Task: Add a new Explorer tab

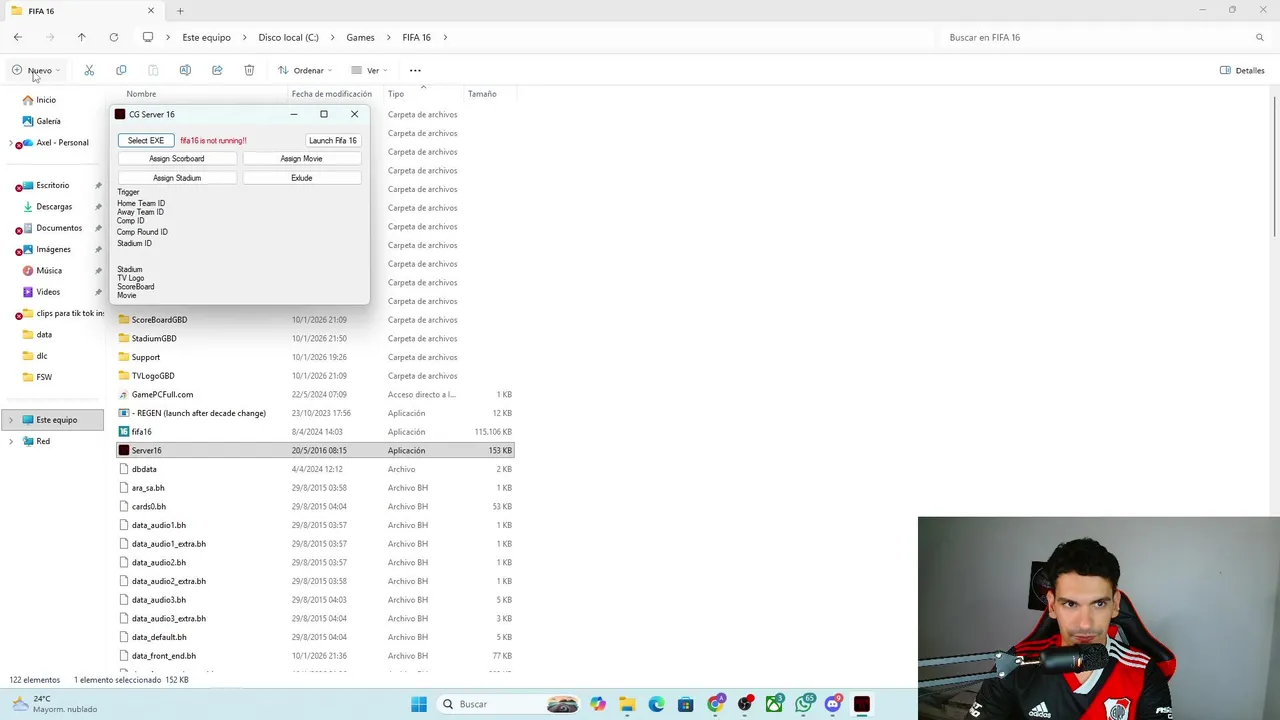Action: (x=180, y=11)
